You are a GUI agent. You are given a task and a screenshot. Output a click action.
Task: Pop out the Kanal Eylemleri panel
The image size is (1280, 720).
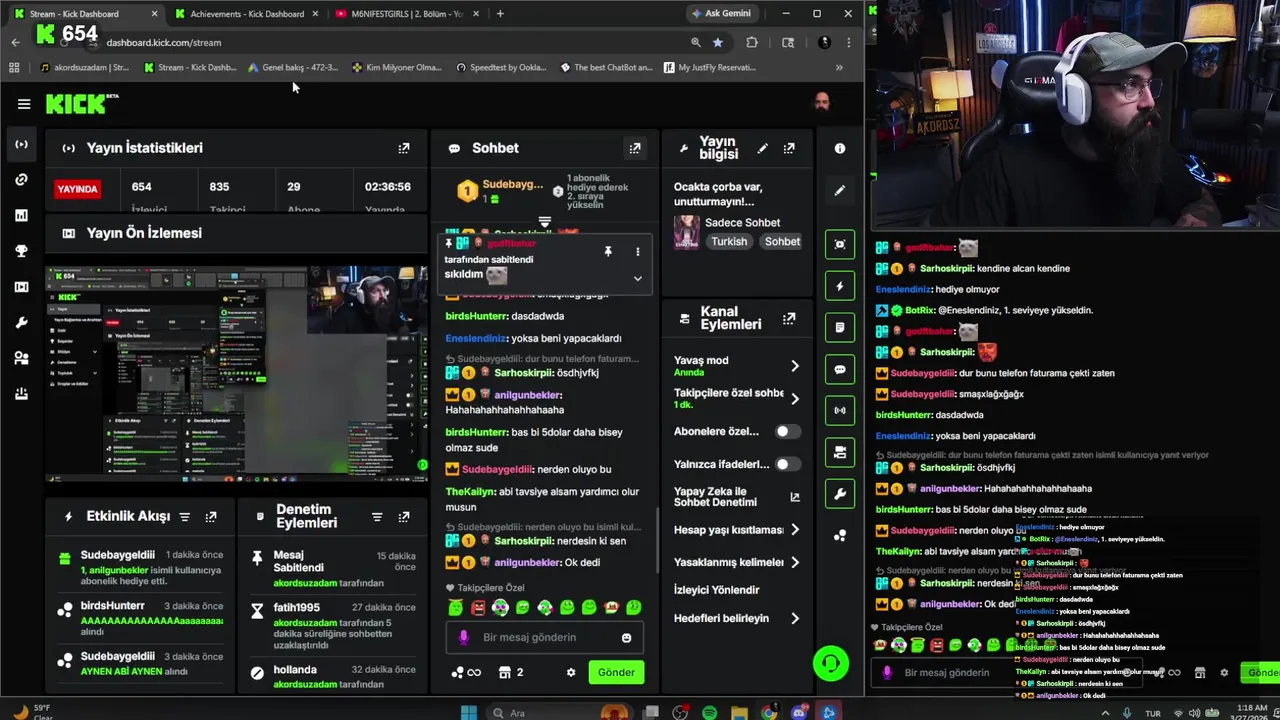click(789, 318)
